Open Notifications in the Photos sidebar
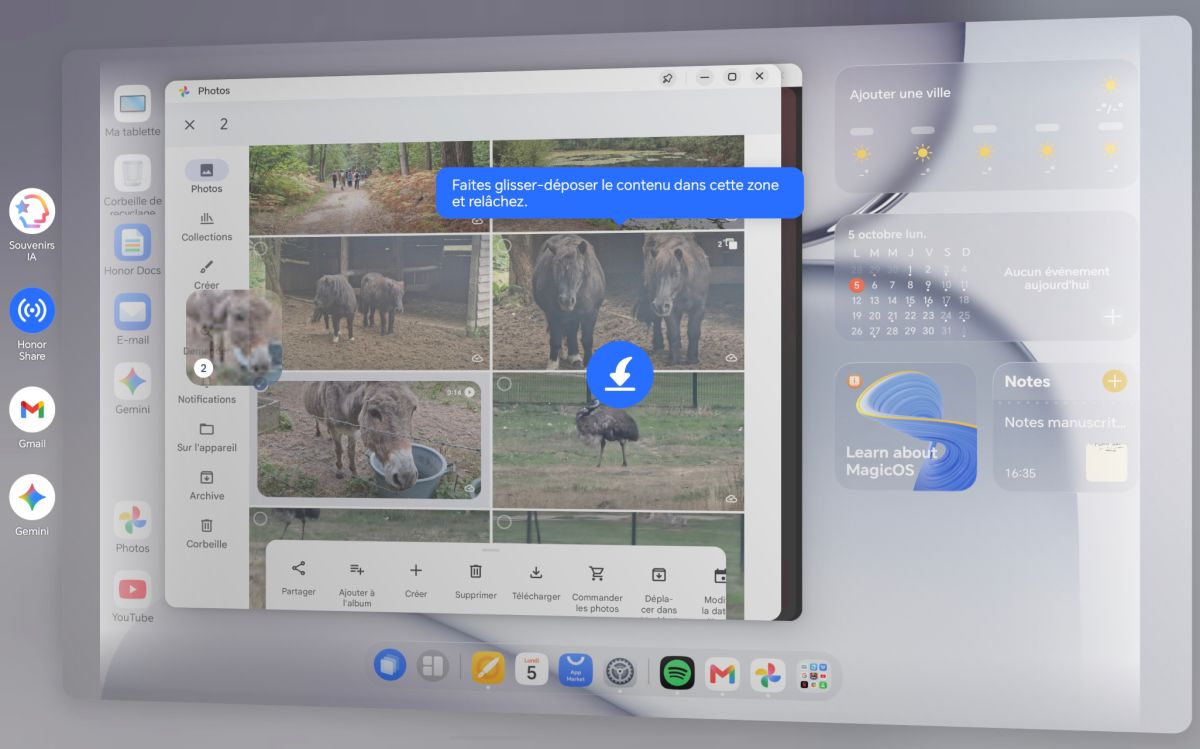Viewport: 1200px width, 749px height. (x=207, y=399)
